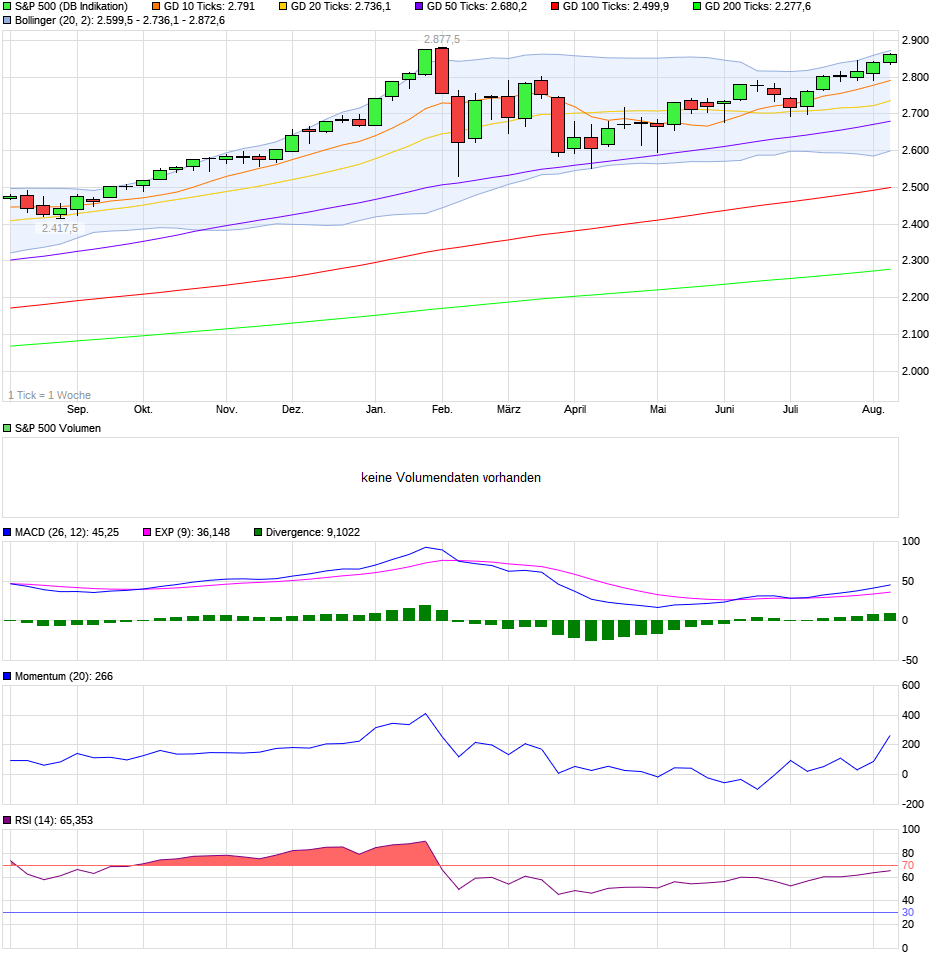Click the latest green August candlestick
This screenshot has height=958, width=940.
point(890,59)
